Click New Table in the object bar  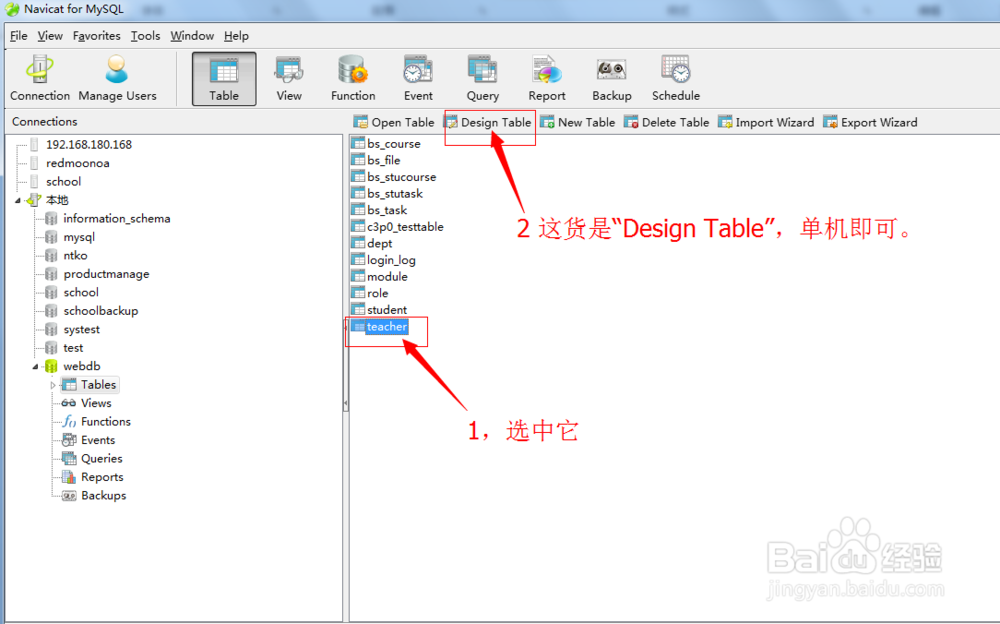tap(578, 122)
